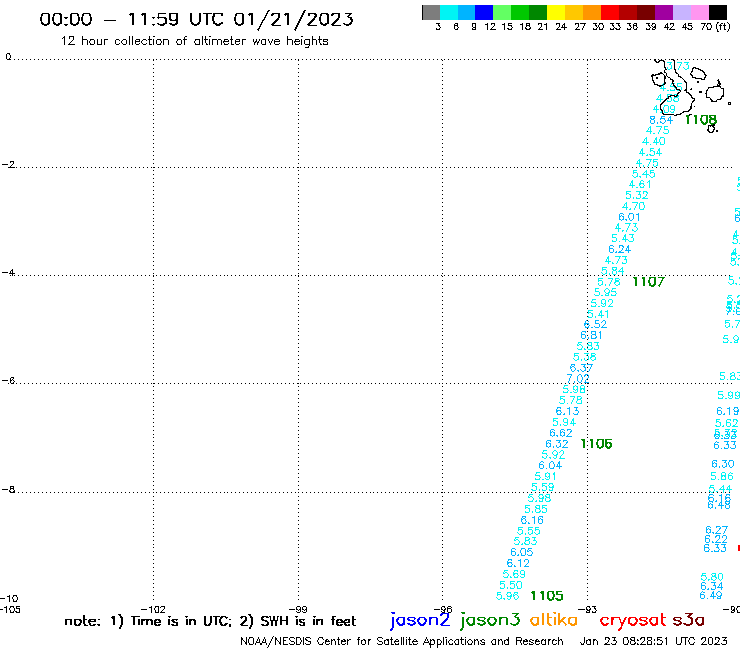Click the gray legend swatch above 3
This screenshot has height=650, width=740.
431,12
